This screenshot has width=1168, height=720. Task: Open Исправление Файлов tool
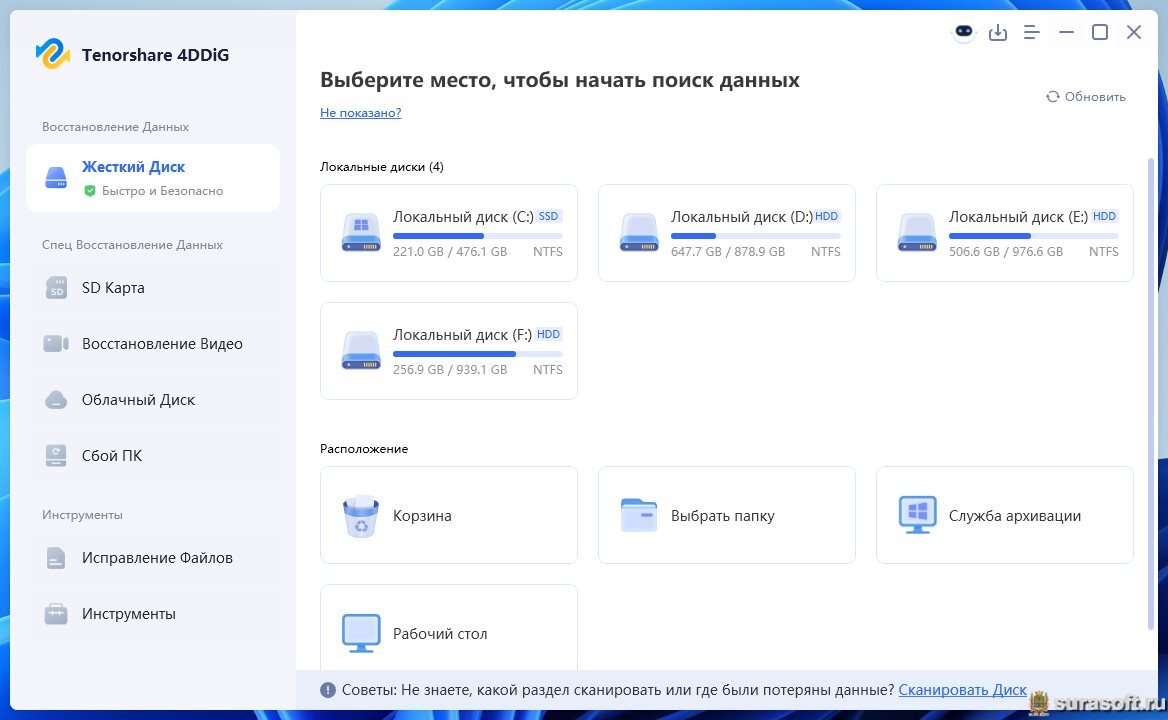(153, 558)
